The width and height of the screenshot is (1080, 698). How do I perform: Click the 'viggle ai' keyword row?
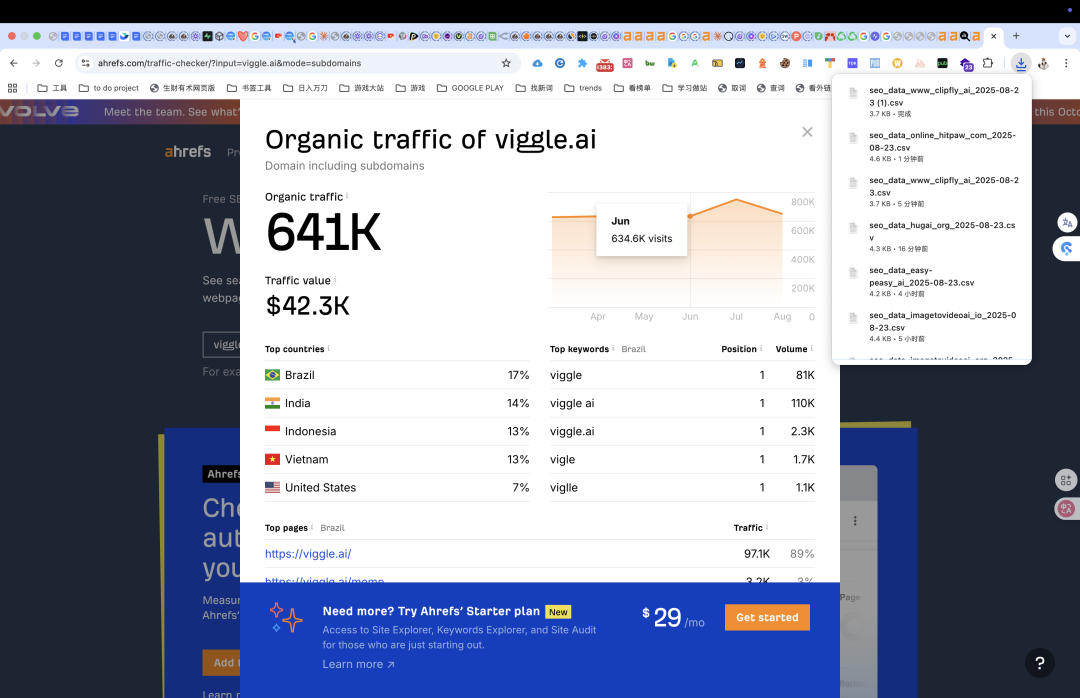(x=682, y=403)
